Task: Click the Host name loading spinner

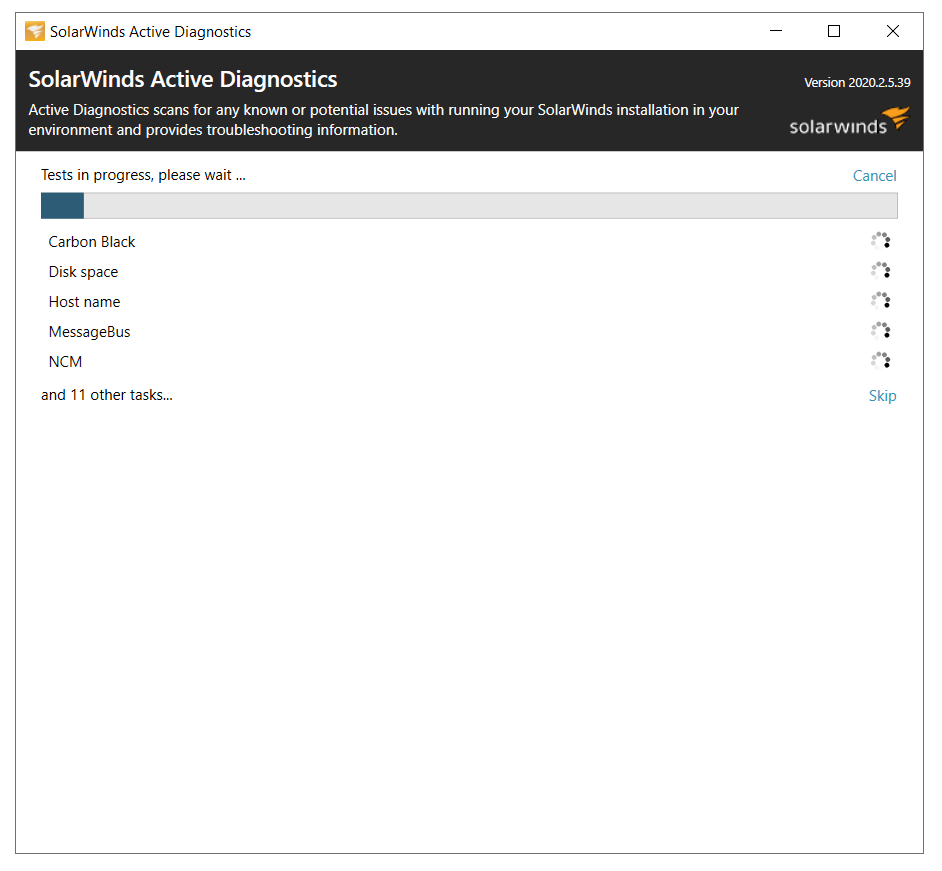Action: (x=880, y=301)
